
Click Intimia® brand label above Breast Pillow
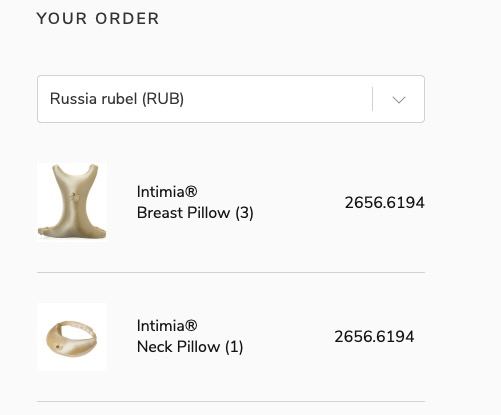tap(167, 192)
